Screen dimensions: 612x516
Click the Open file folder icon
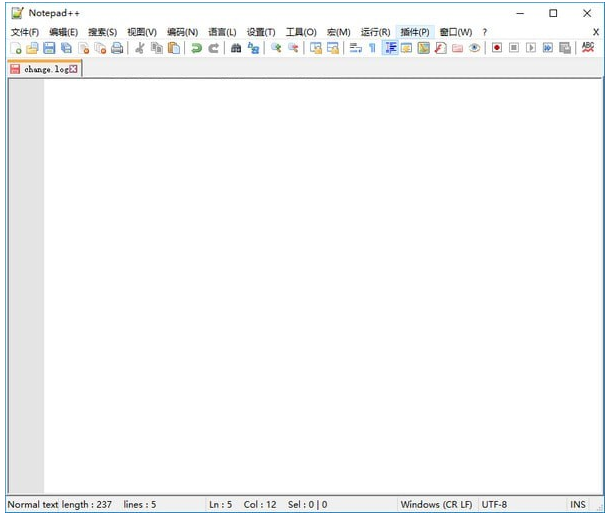coord(32,48)
